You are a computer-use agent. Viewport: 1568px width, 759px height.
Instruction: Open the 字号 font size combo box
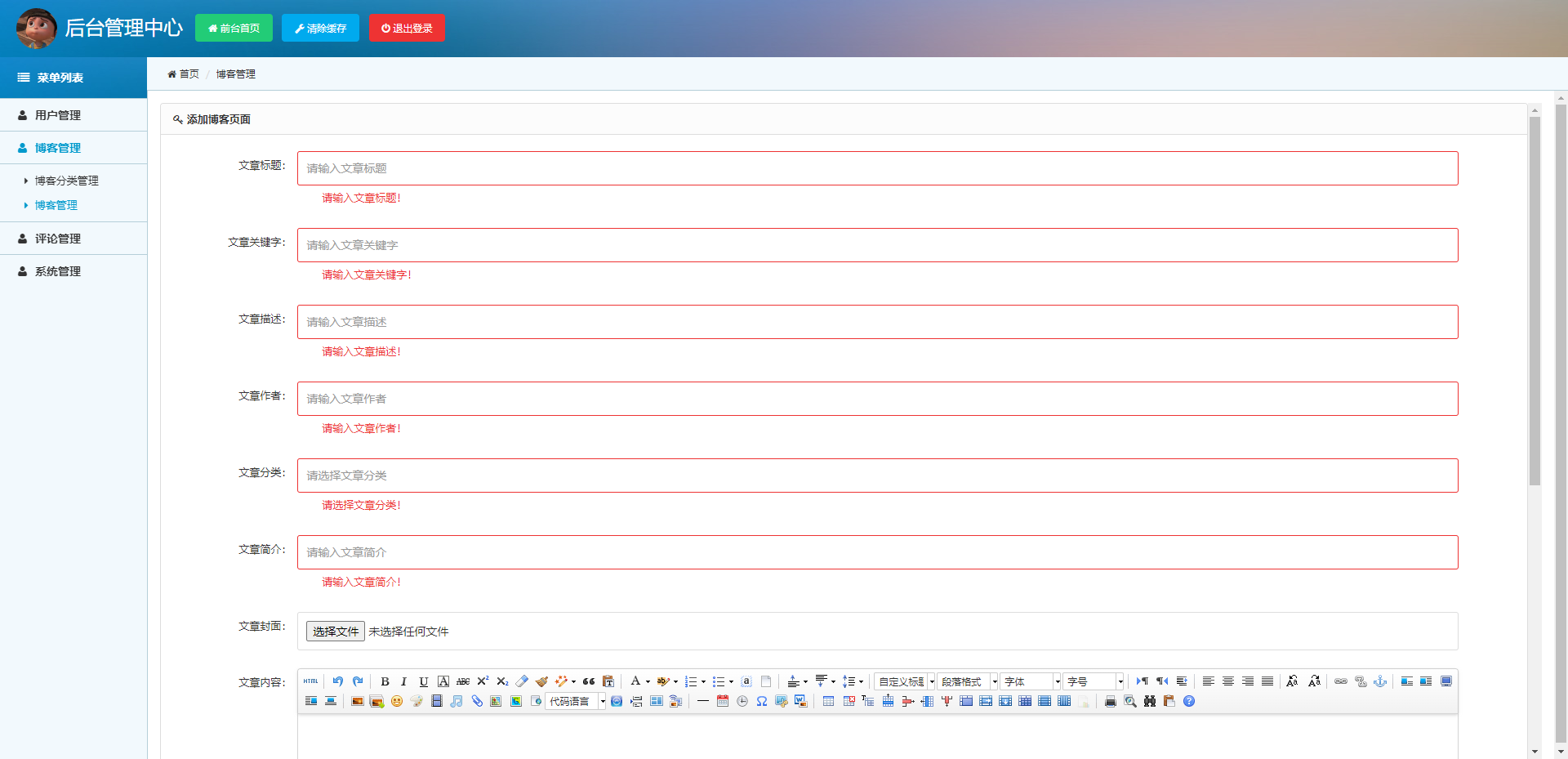click(1094, 681)
